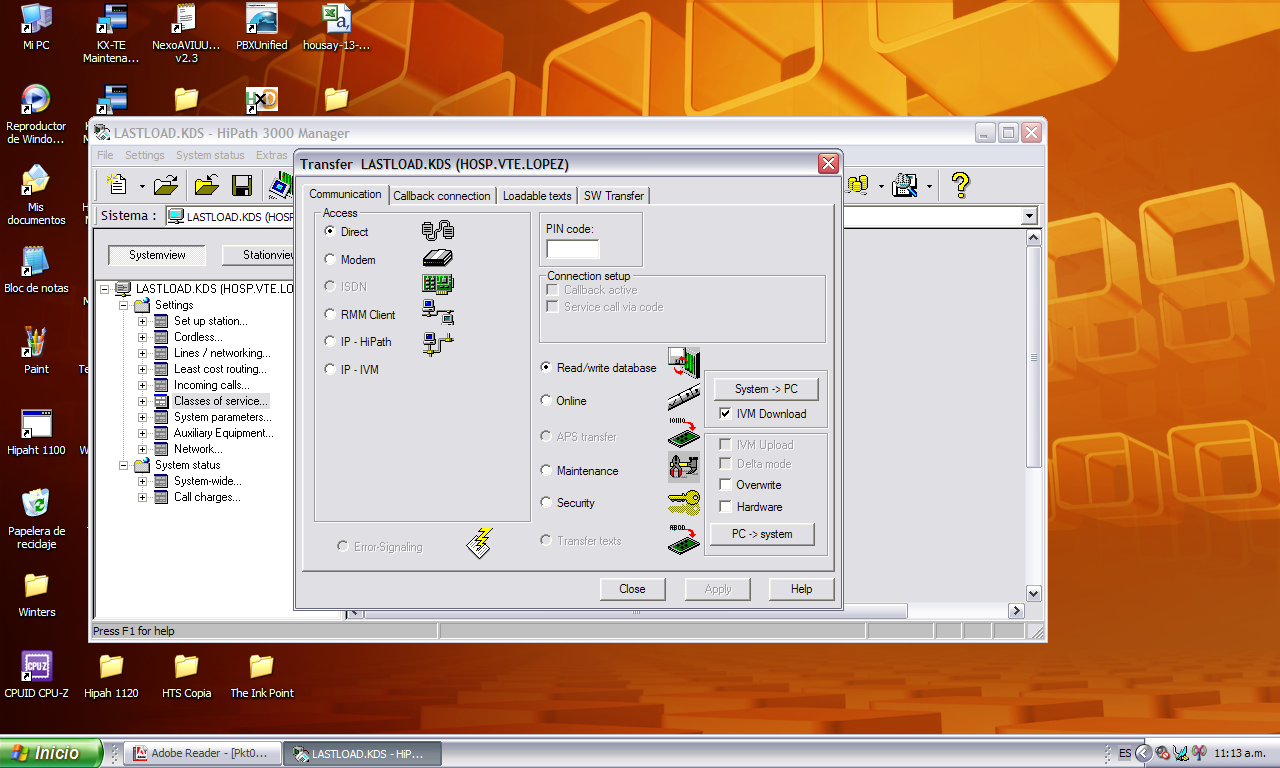Select the Paint desktop shortcut

tap(36, 350)
